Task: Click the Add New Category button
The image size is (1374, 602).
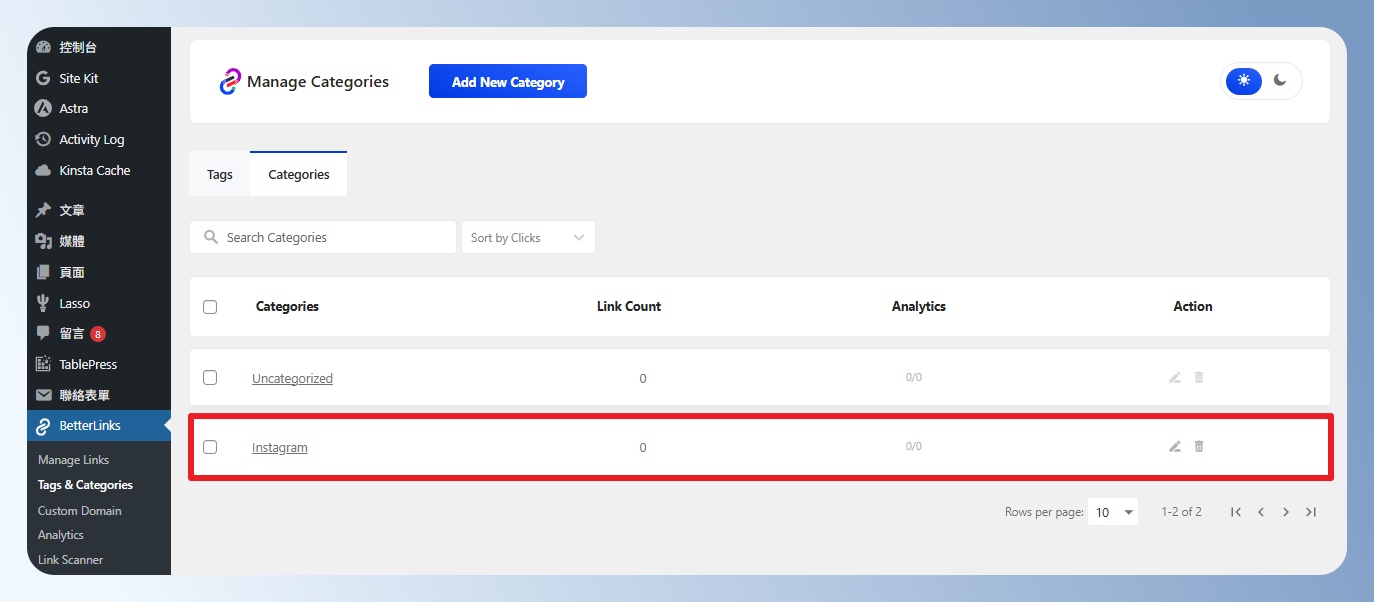Action: tap(507, 82)
